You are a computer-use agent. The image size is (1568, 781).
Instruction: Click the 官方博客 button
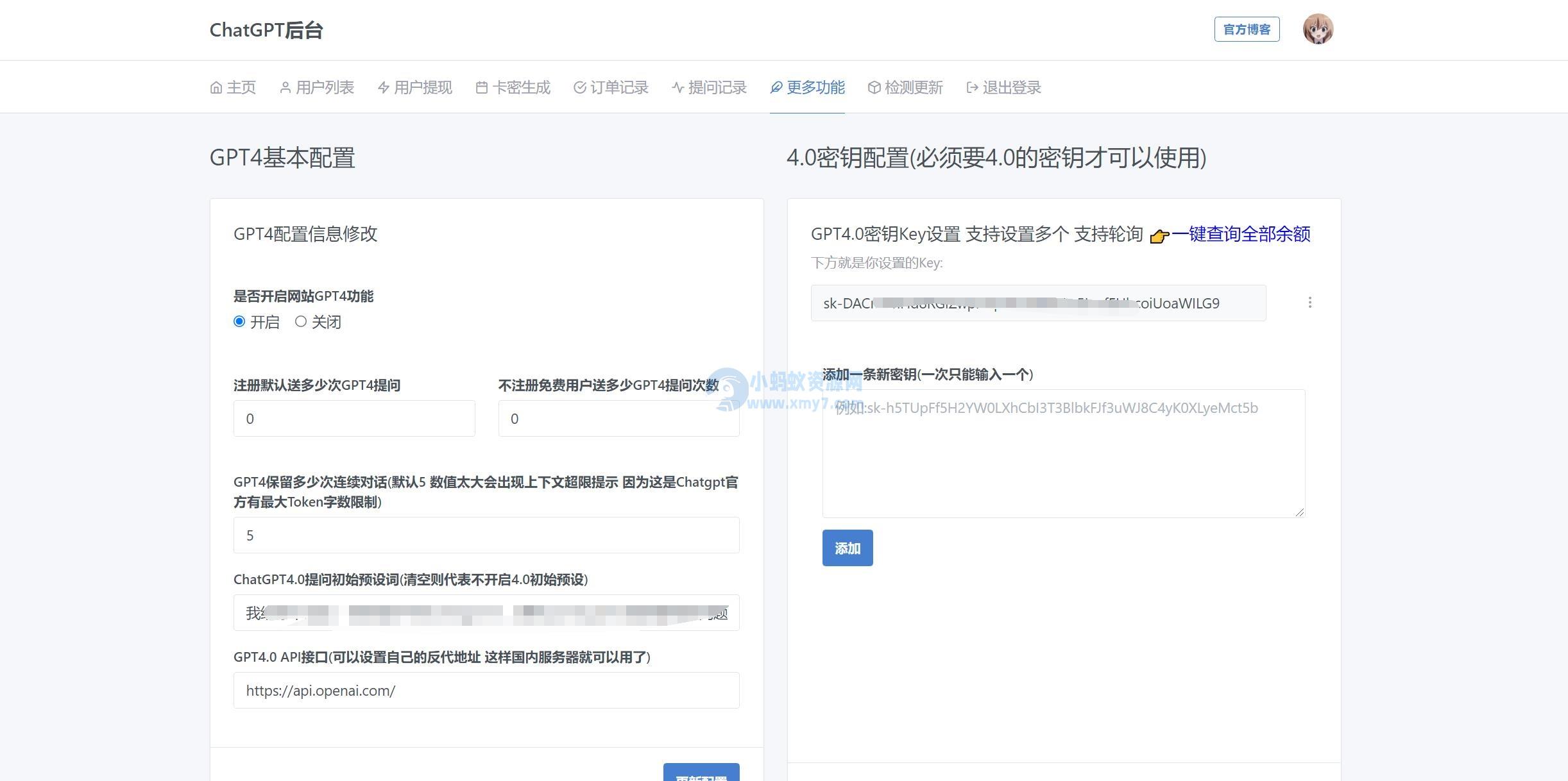[1247, 29]
